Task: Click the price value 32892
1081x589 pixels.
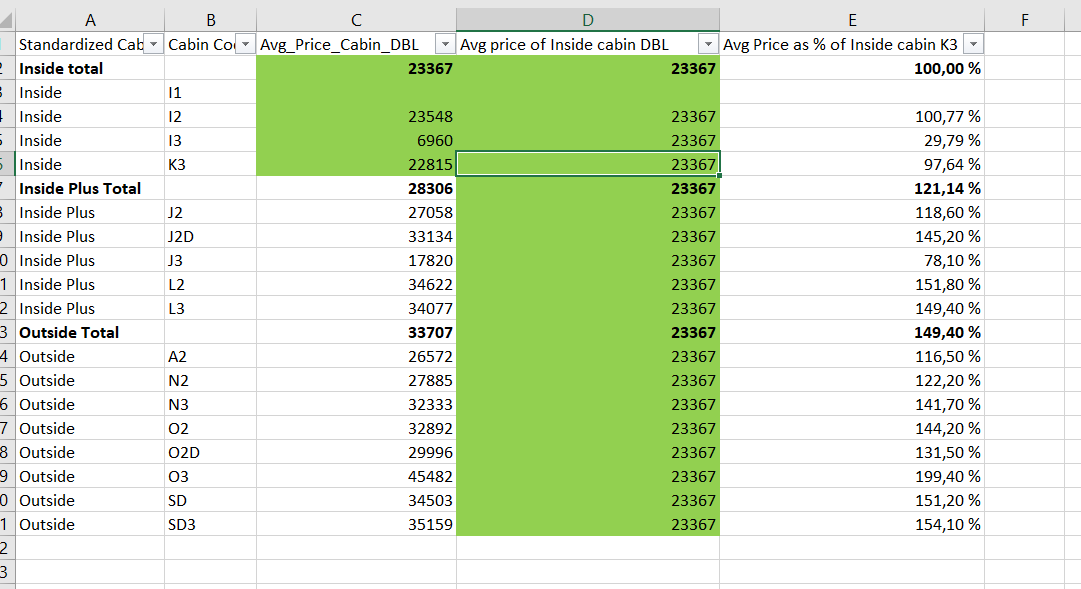Action: [430, 428]
